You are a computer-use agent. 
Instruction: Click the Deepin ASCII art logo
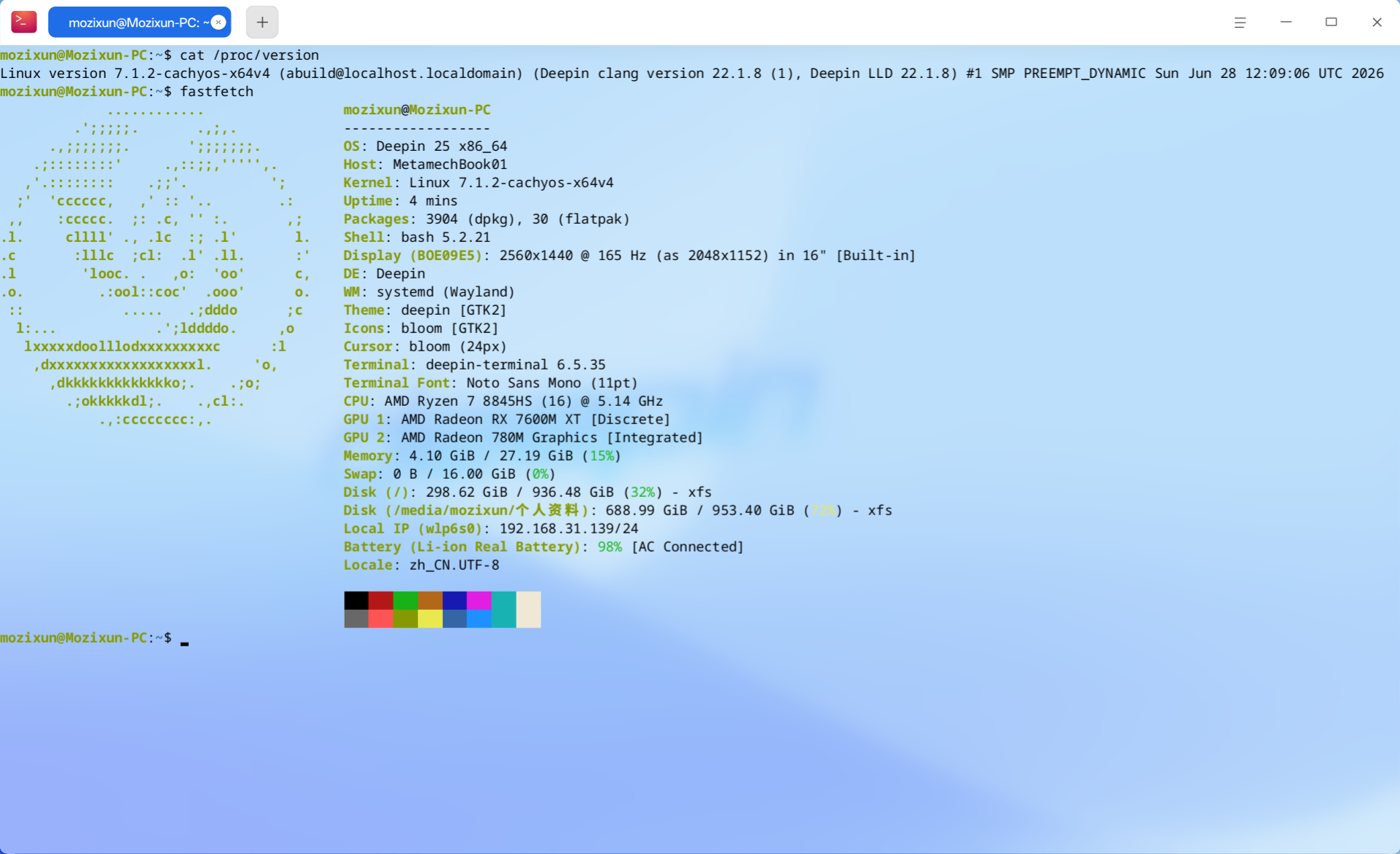coord(156,265)
